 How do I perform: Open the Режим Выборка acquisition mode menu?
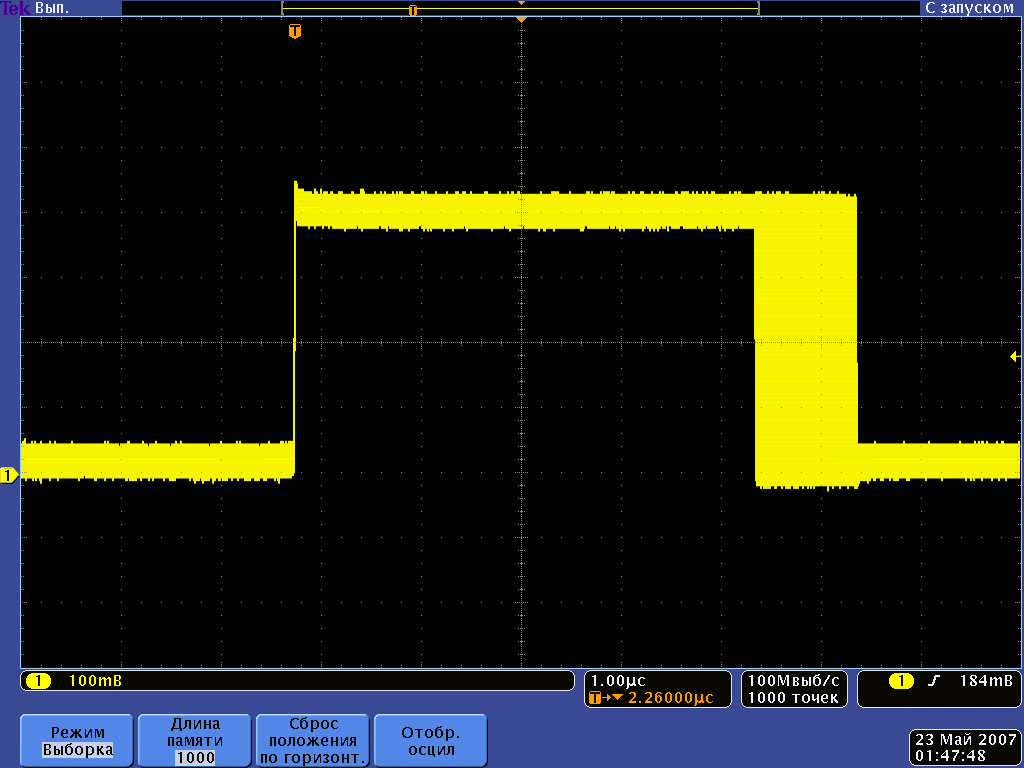coord(78,739)
